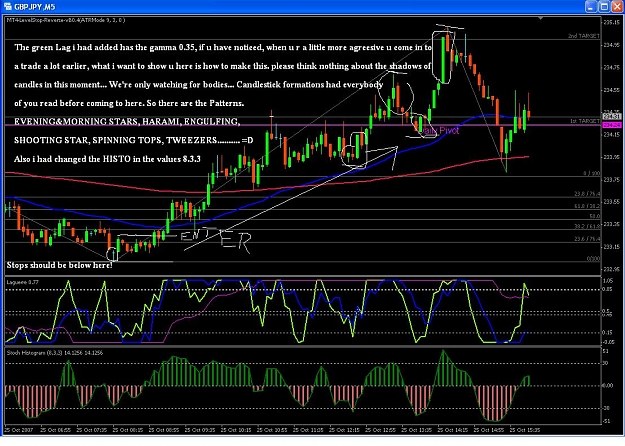Click the 232.95 price axis value
625x446 pixels.
(x=611, y=269)
